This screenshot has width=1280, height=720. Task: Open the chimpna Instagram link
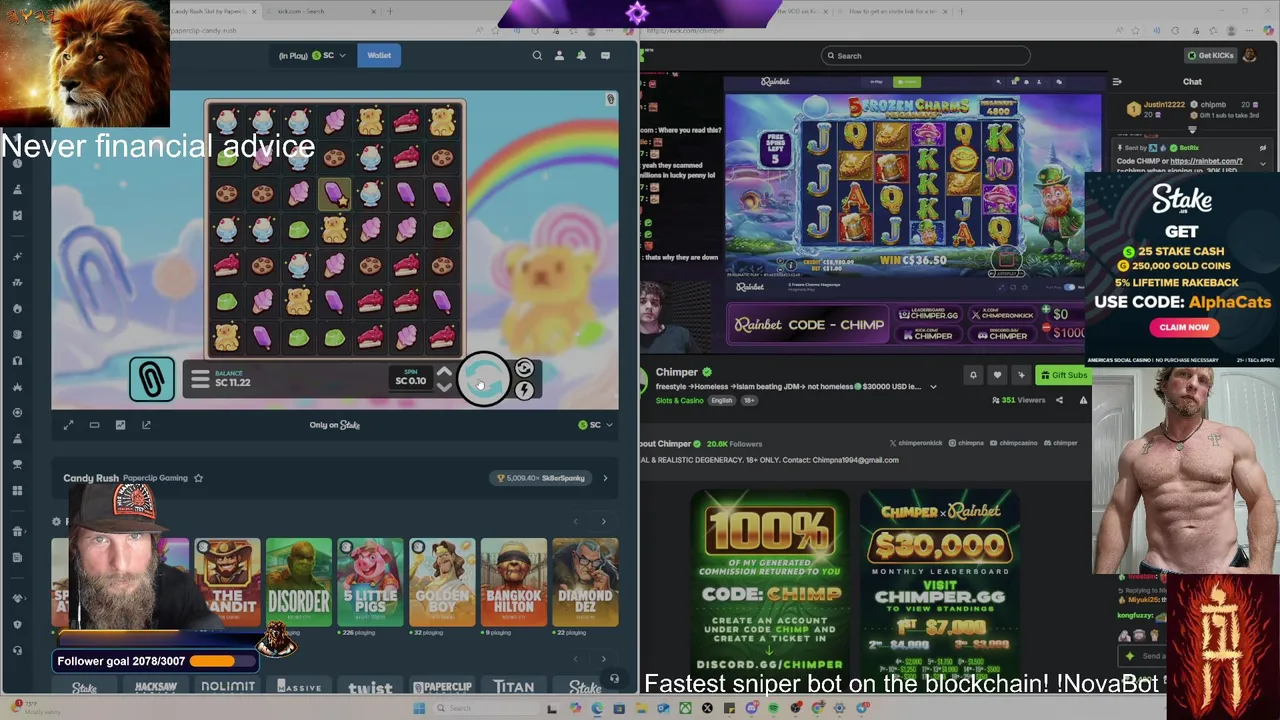pyautogui.click(x=966, y=443)
